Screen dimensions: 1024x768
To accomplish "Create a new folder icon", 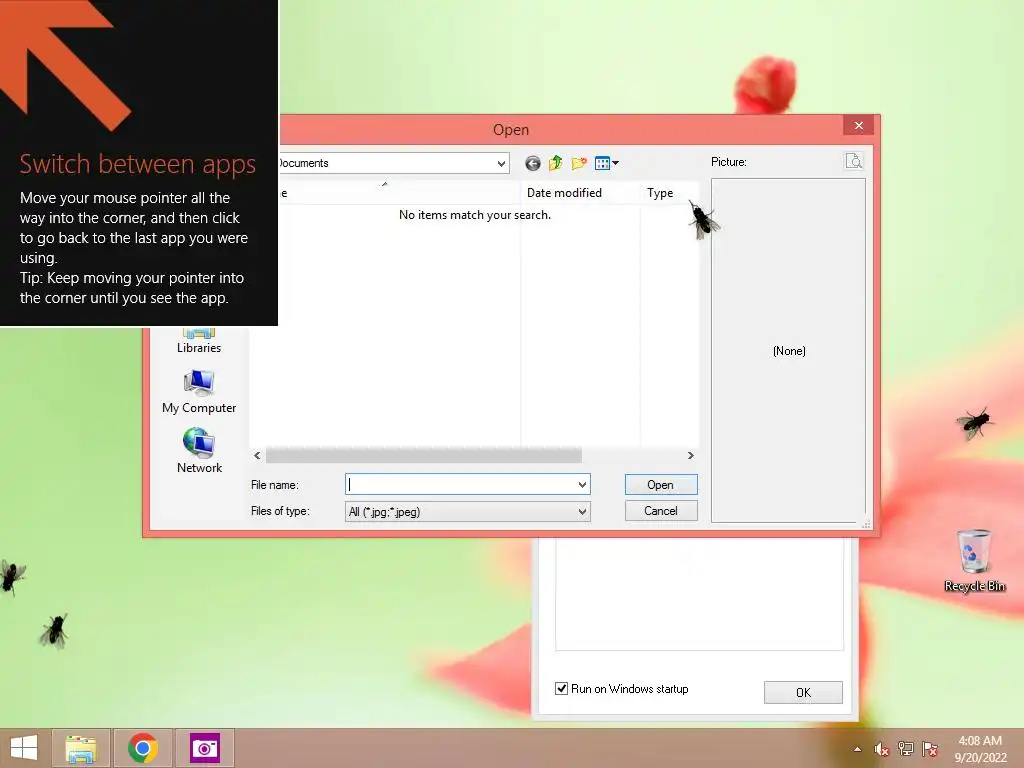I will (579, 163).
